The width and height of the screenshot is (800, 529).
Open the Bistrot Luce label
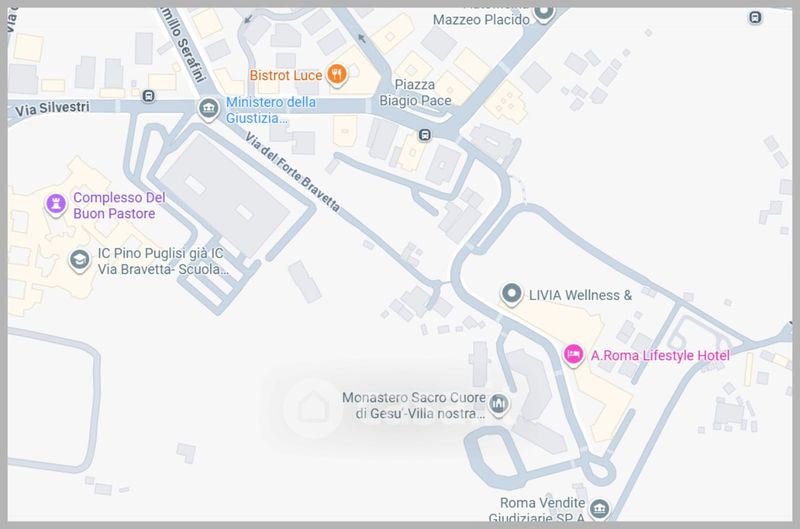pos(286,75)
